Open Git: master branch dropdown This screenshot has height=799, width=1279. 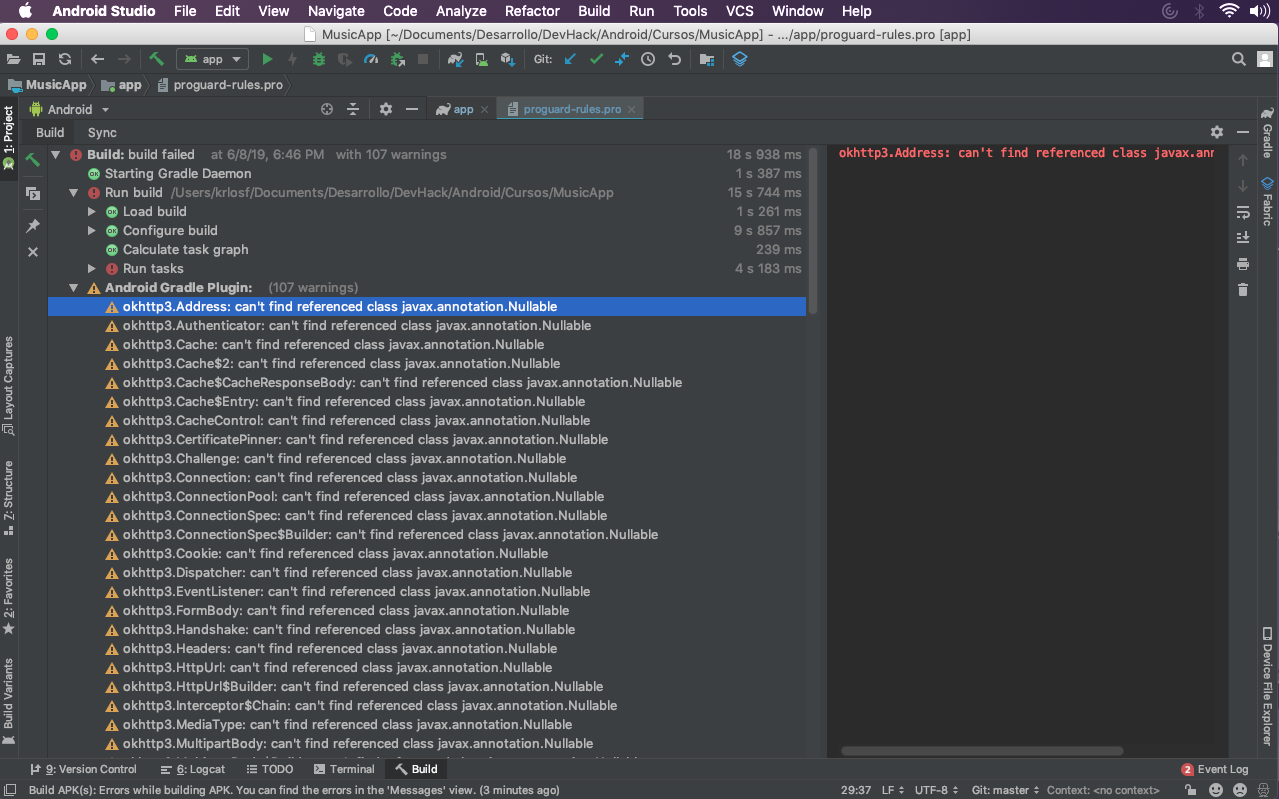click(1004, 790)
